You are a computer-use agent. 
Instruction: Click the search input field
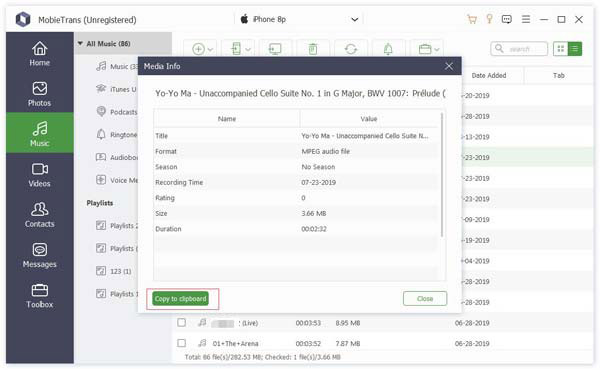(x=519, y=49)
